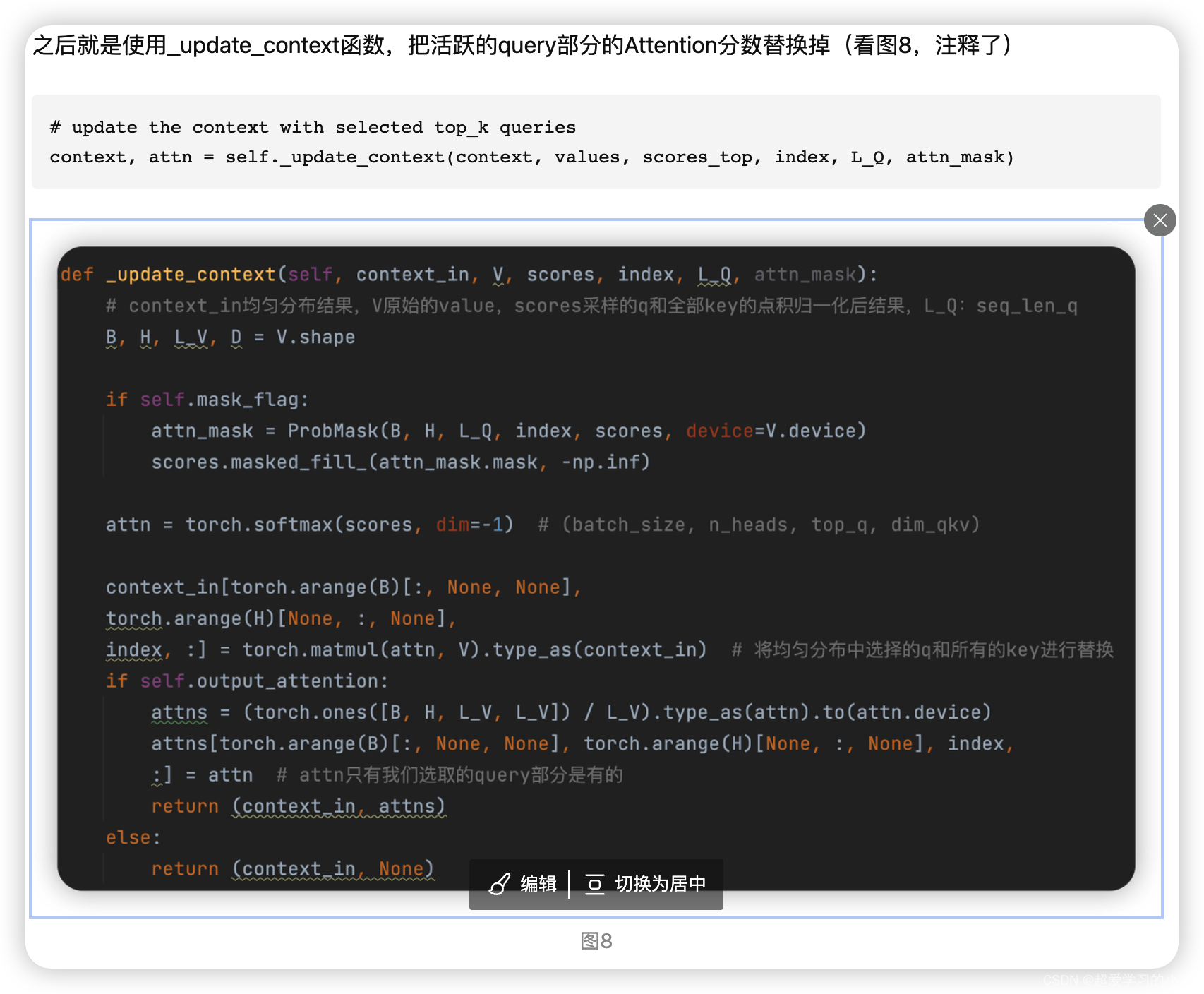Image resolution: width=1204 pixels, height=994 pixels.
Task: Open the 编辑 image edit option
Action: (522, 884)
